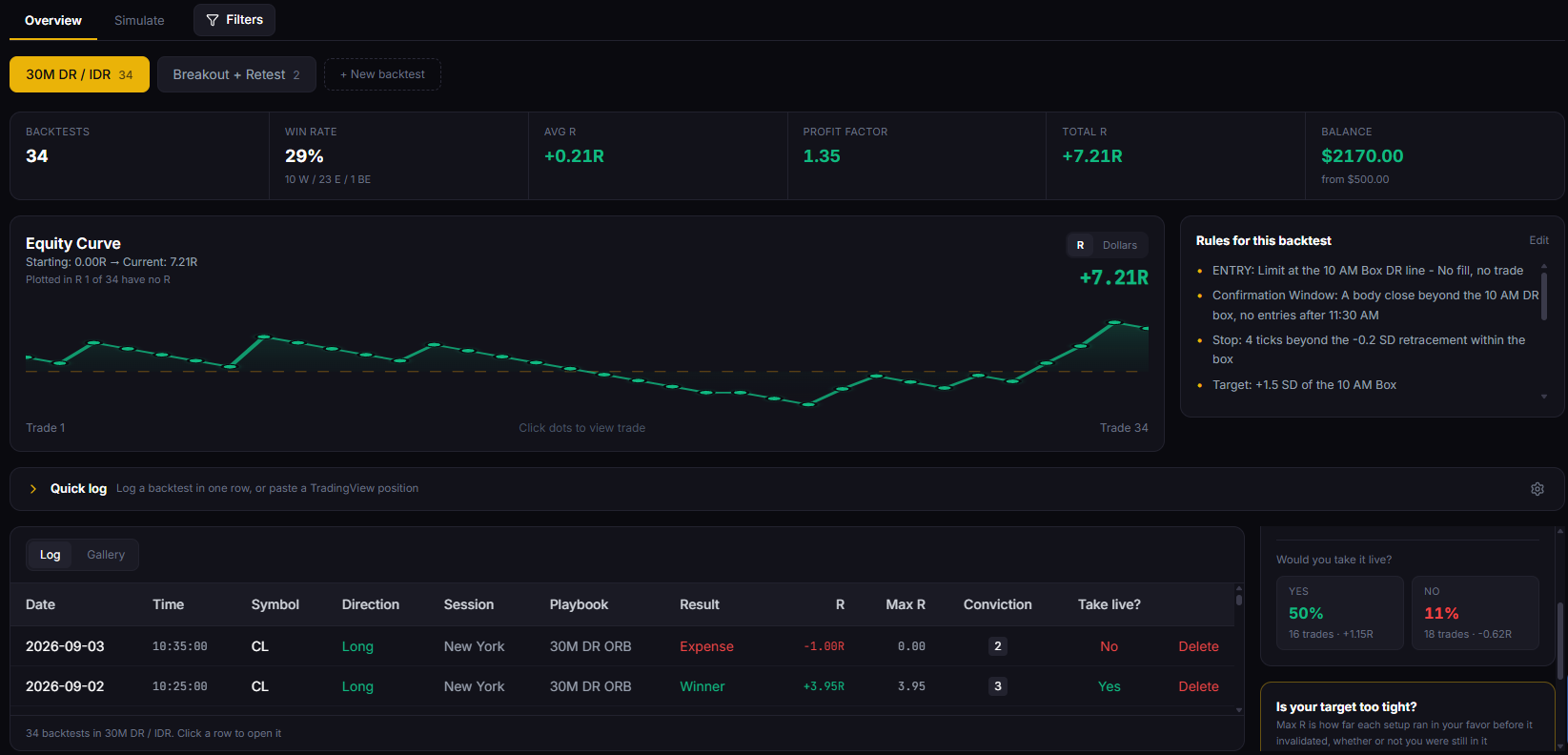Click the 10:25:00 time cell
The width and height of the screenshot is (1568, 755).
tap(179, 686)
